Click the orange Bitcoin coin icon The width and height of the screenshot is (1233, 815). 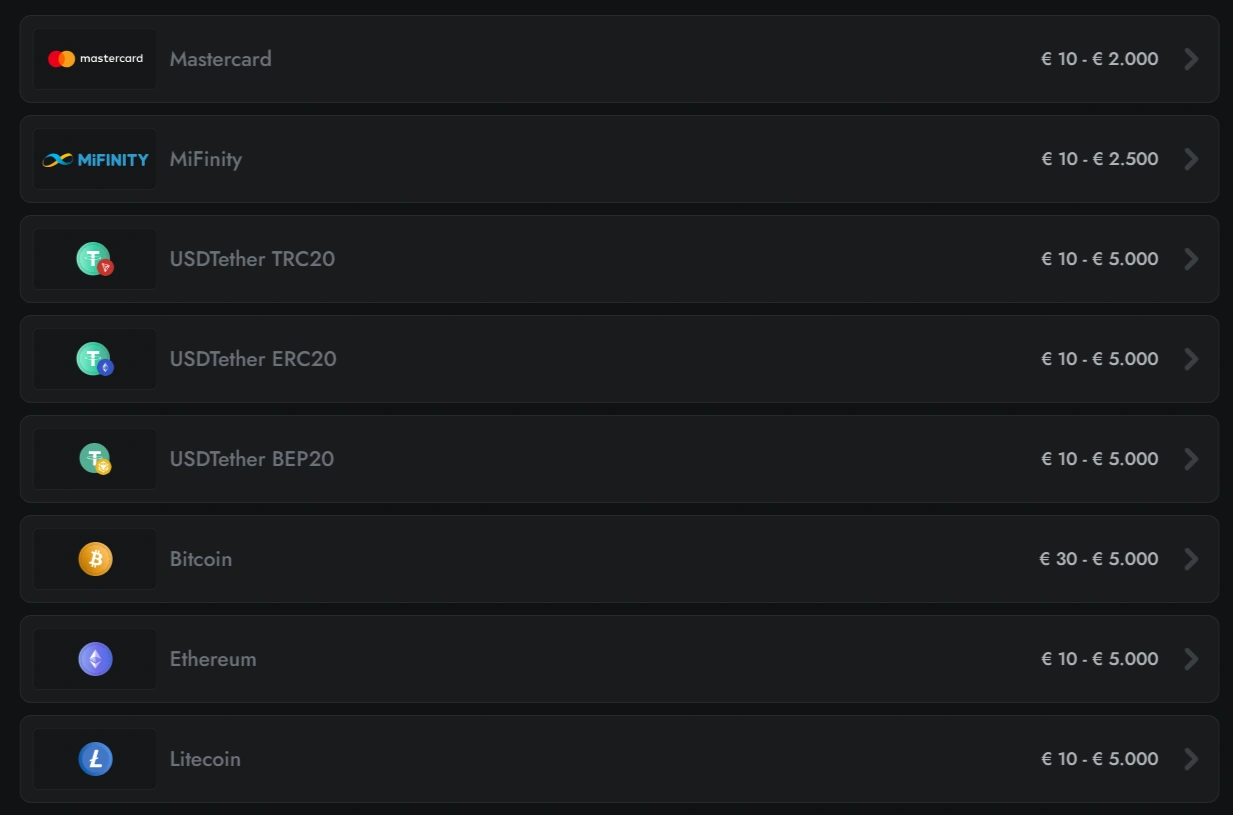click(x=96, y=559)
